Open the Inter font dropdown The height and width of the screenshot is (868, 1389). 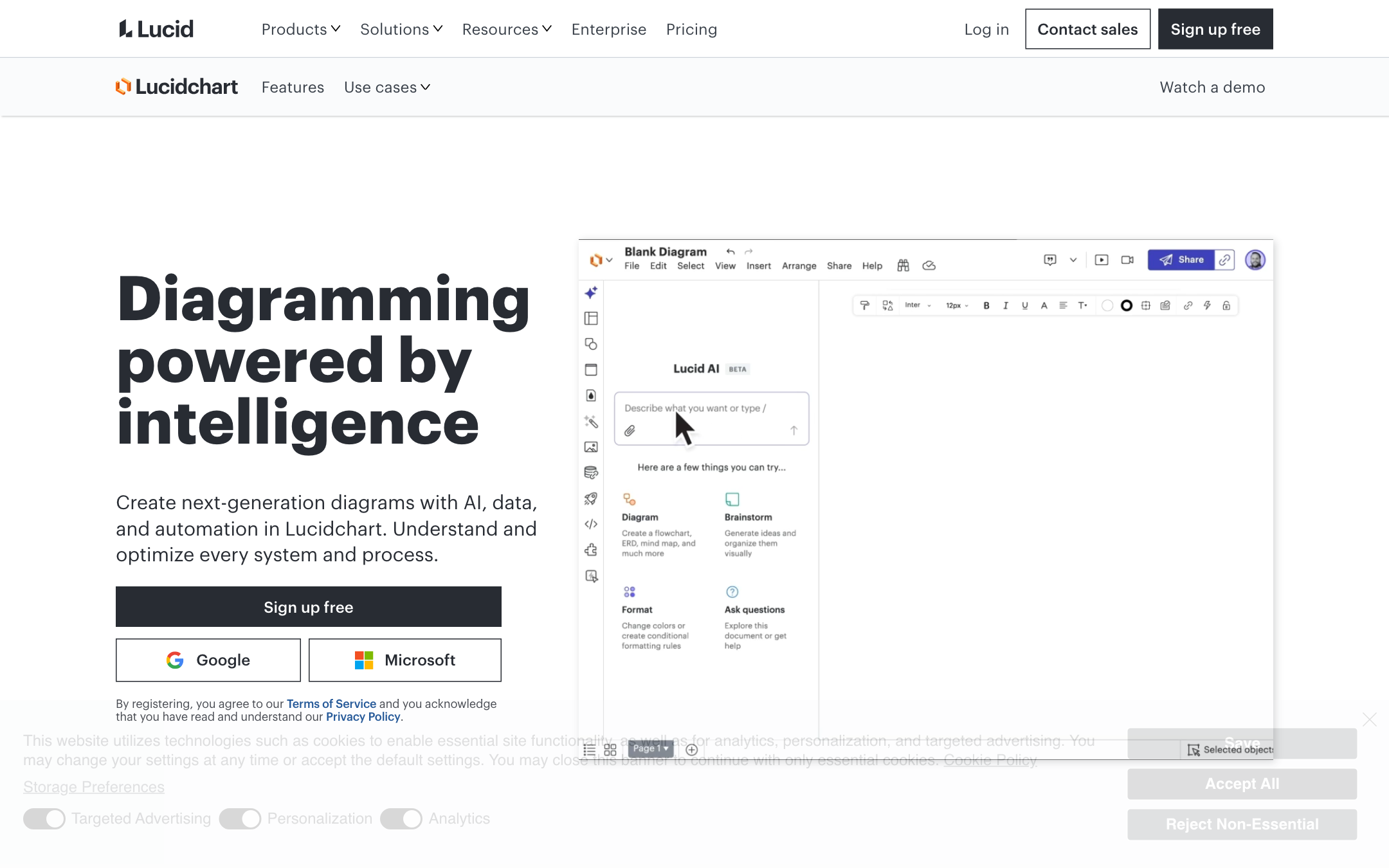[918, 305]
